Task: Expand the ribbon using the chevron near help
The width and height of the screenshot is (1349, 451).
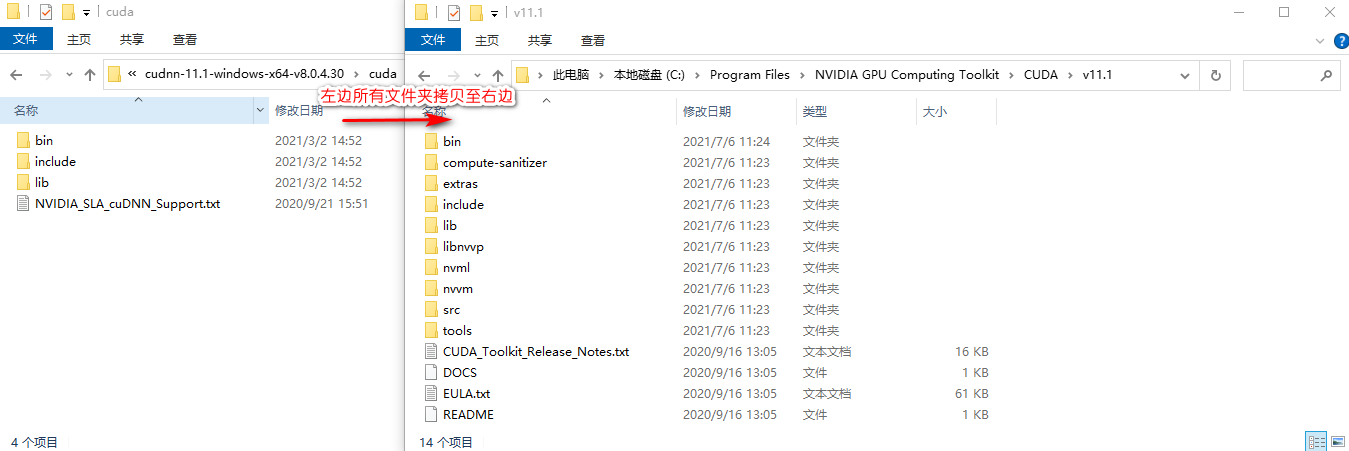Action: [x=1319, y=40]
